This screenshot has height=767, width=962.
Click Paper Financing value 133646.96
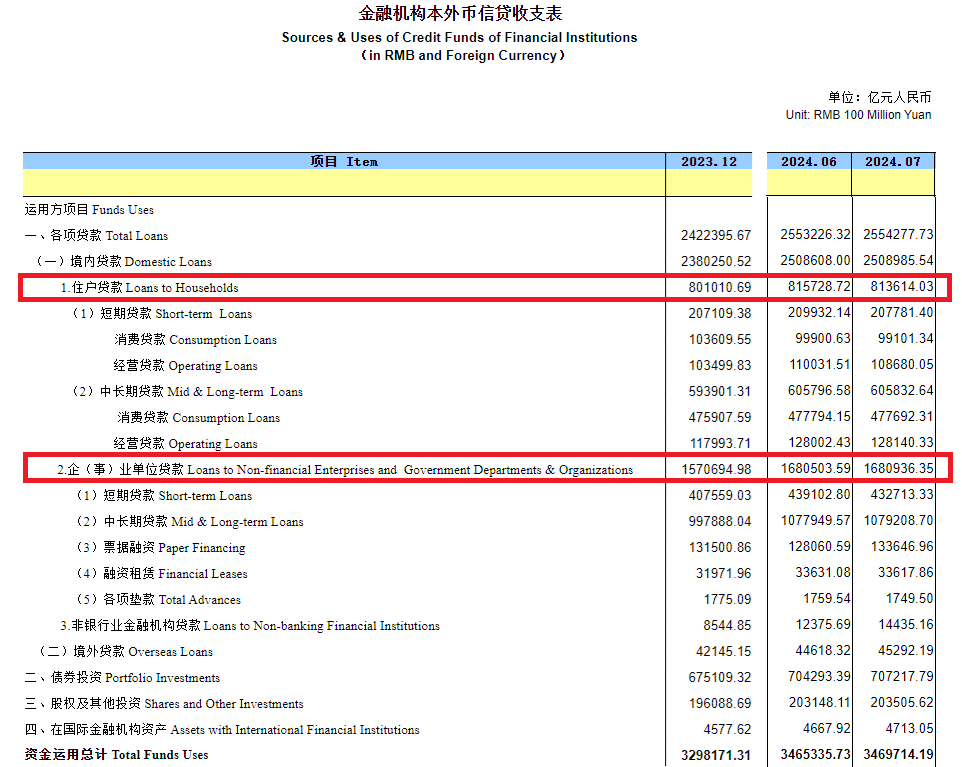tap(902, 546)
